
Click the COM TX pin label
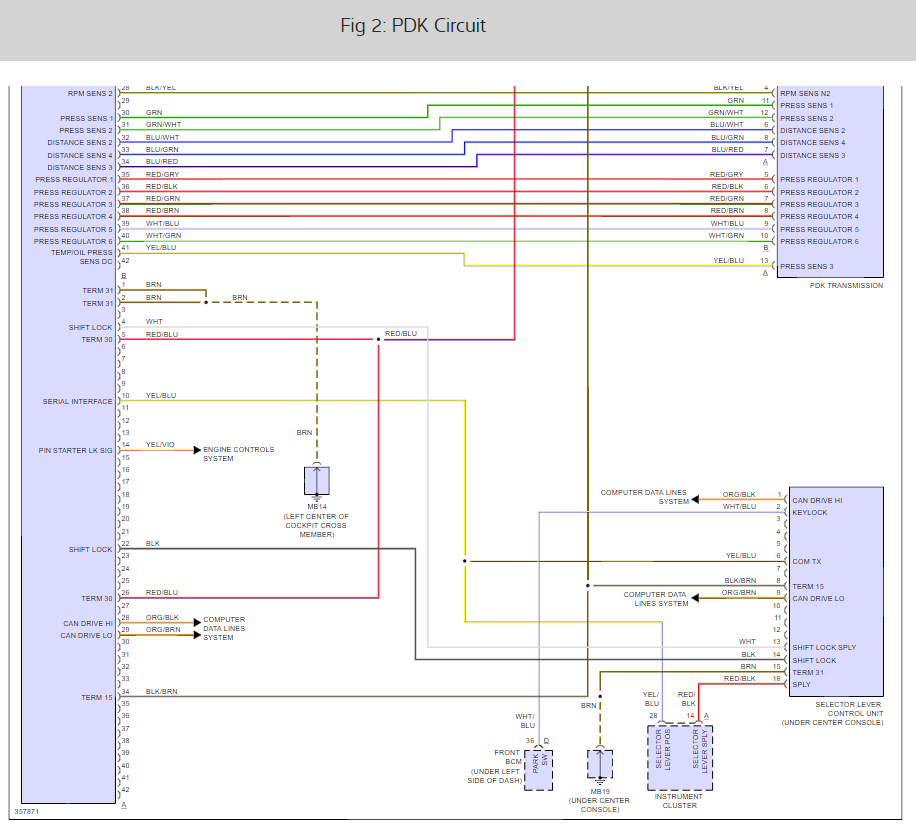coord(807,561)
